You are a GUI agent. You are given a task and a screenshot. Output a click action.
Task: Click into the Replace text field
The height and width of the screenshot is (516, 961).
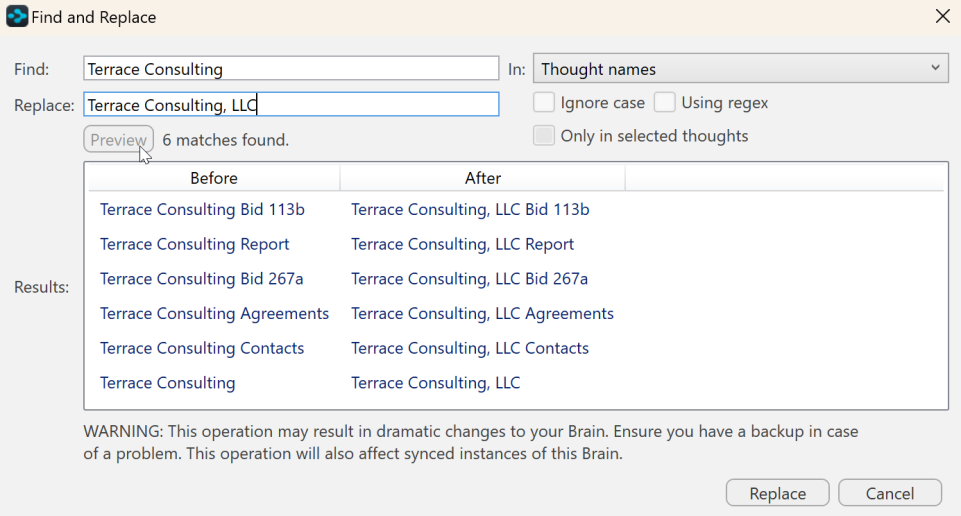290,105
